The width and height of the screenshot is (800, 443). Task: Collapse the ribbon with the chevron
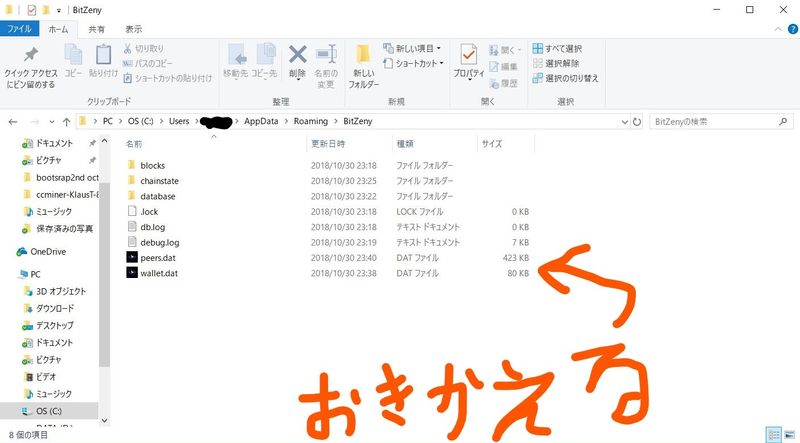(x=778, y=29)
